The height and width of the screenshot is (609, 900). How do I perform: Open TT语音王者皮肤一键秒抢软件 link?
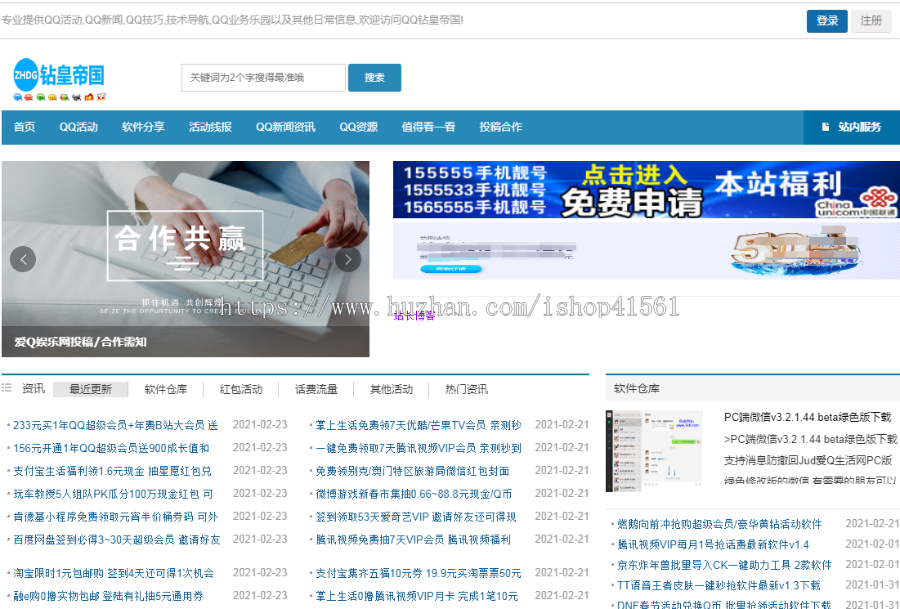(x=719, y=585)
